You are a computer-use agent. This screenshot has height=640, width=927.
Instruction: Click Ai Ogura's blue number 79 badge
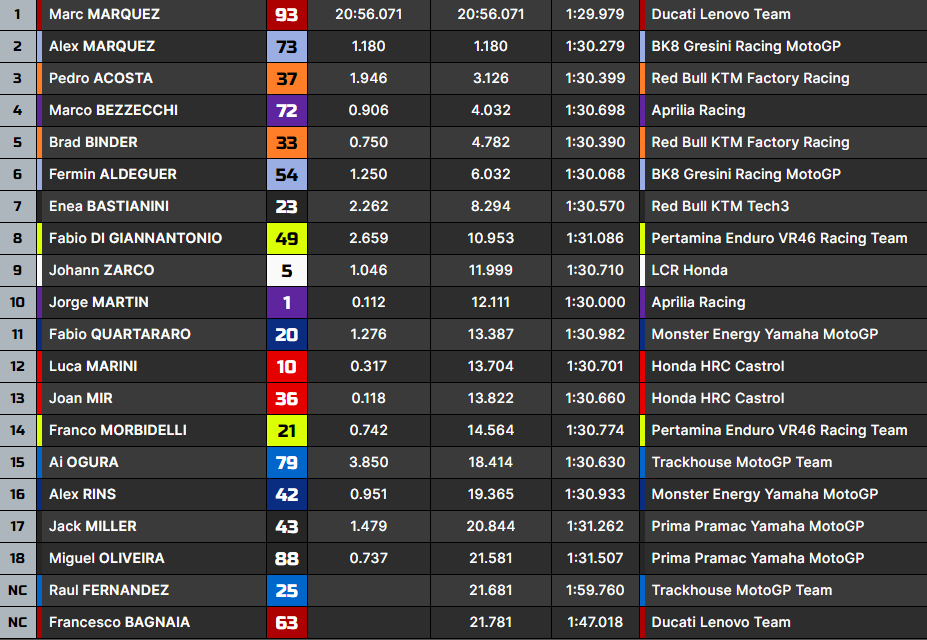(x=287, y=463)
